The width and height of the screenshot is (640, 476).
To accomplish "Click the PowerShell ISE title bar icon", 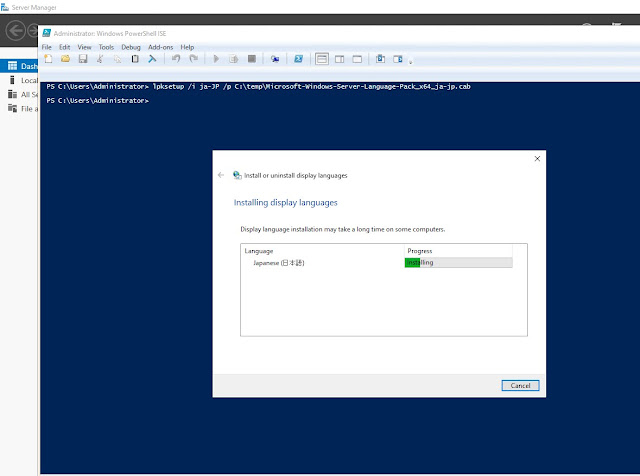I will [x=47, y=33].
